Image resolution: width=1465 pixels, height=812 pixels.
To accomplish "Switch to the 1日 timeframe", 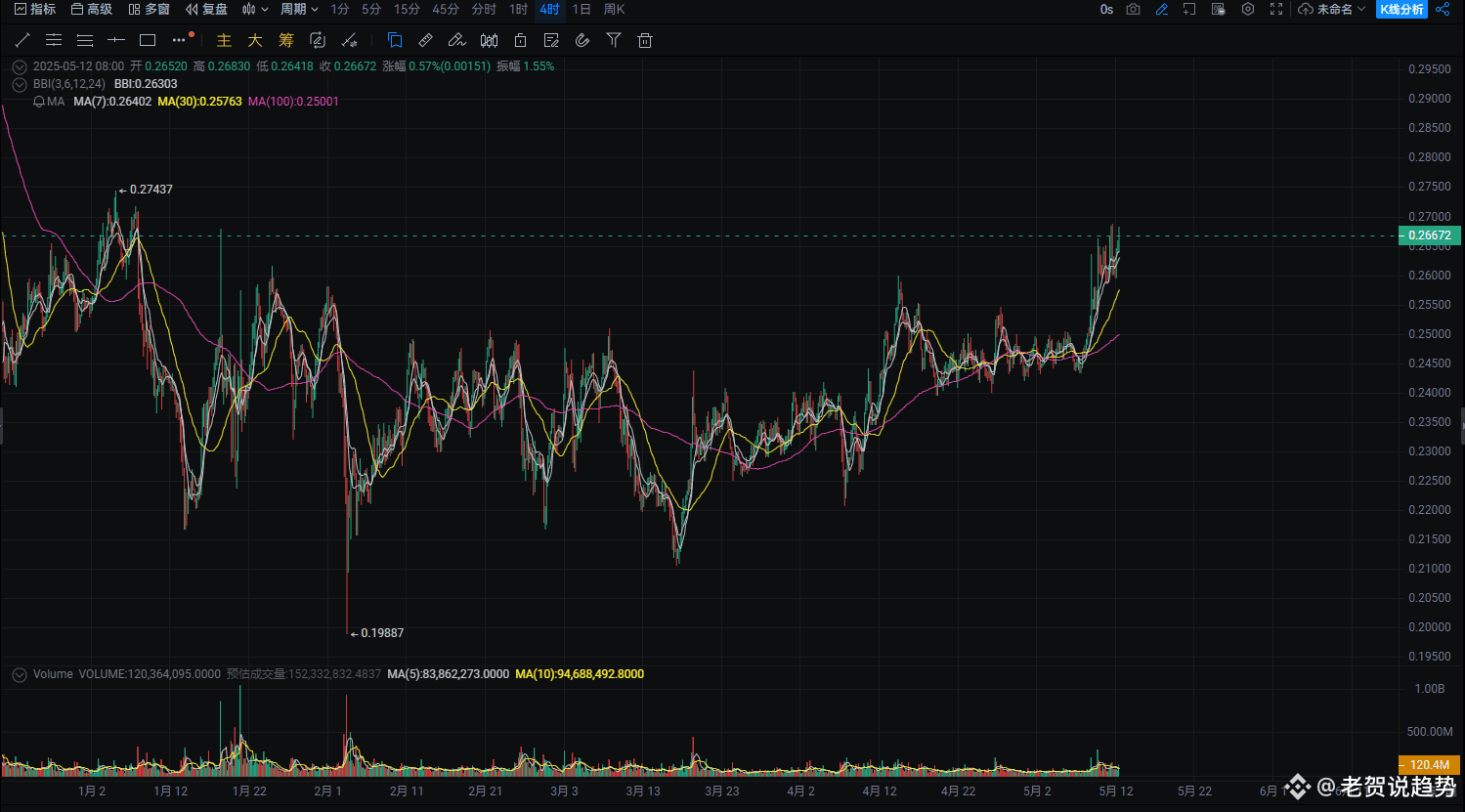I will 582,9.
